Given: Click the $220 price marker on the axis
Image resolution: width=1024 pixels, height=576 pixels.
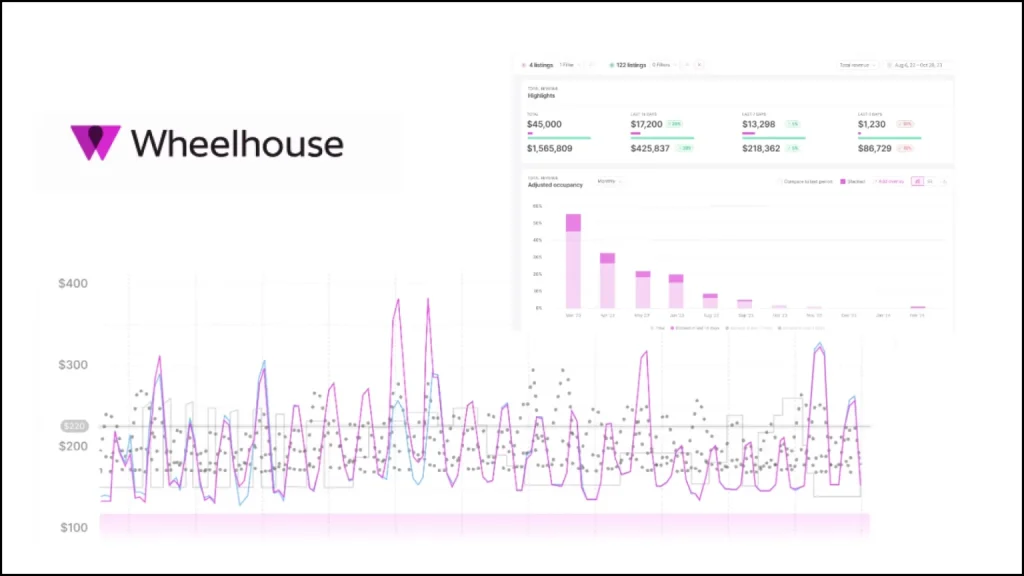Looking at the screenshot, I should [76, 426].
